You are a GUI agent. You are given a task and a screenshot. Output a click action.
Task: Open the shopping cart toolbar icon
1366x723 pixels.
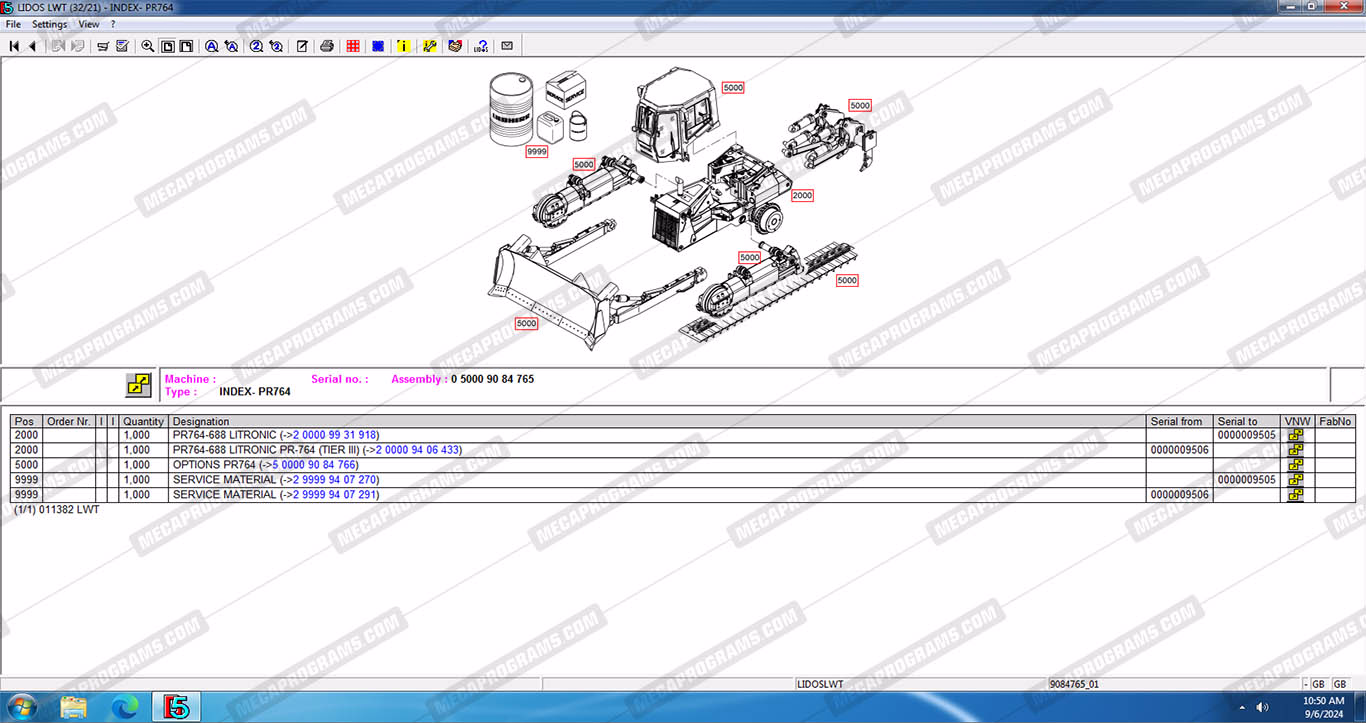point(103,46)
